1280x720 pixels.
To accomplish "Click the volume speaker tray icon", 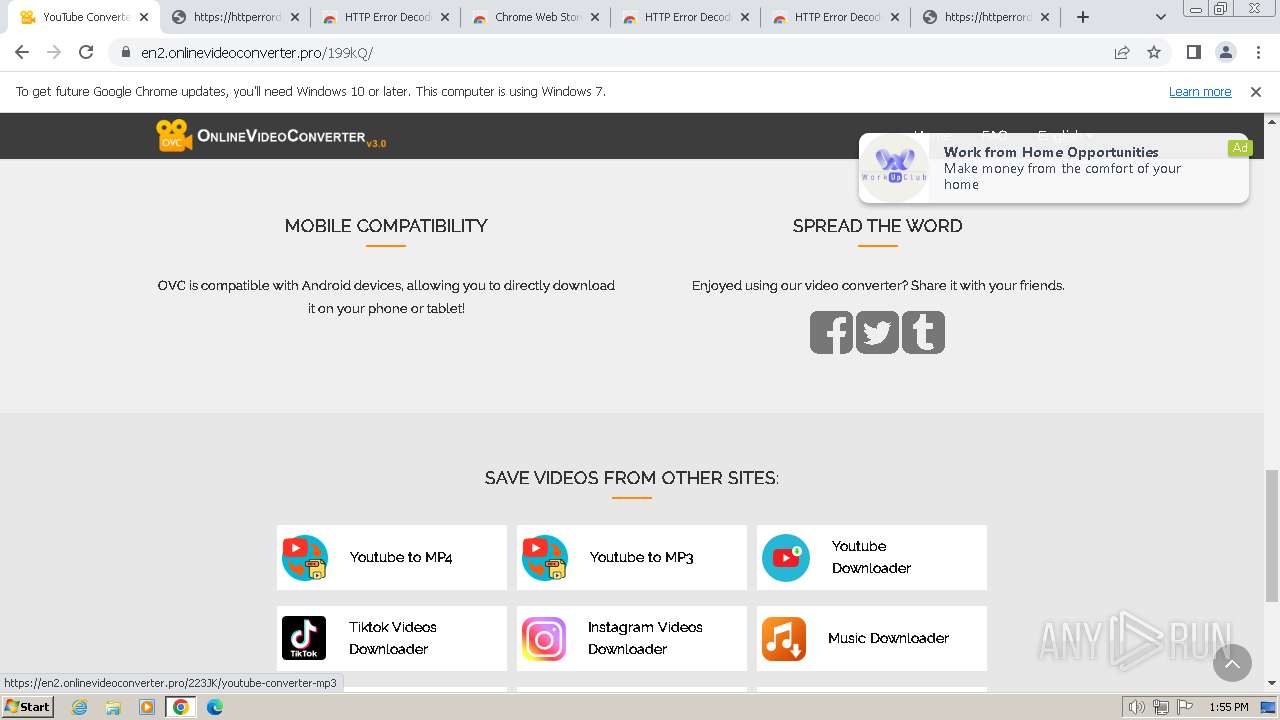I will coord(1137,707).
